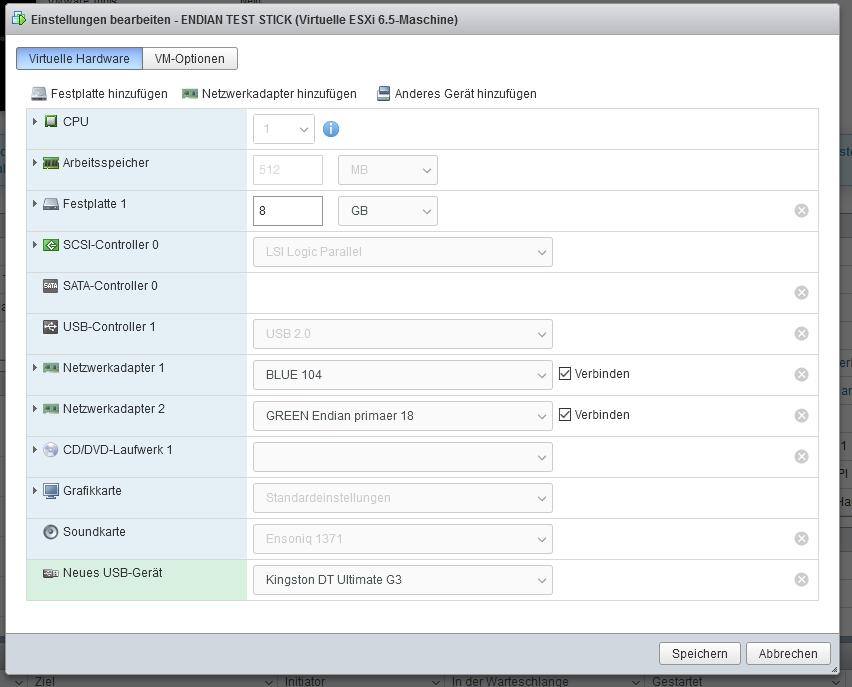The width and height of the screenshot is (852, 687).
Task: Remove the Neues USB-Gerät entry
Action: 801,580
